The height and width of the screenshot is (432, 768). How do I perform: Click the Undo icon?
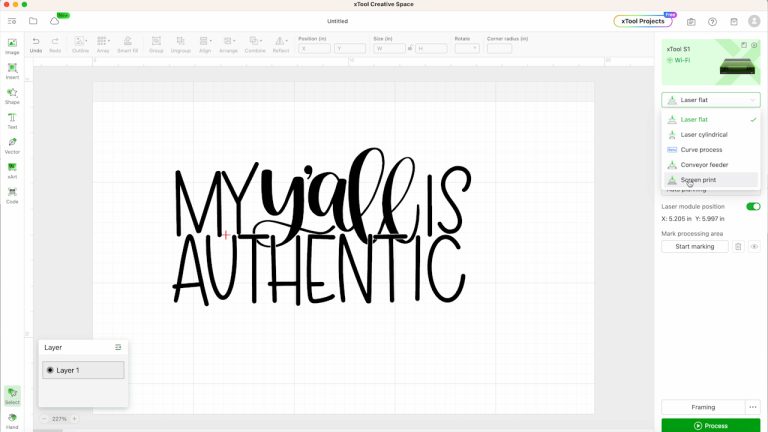point(36,41)
